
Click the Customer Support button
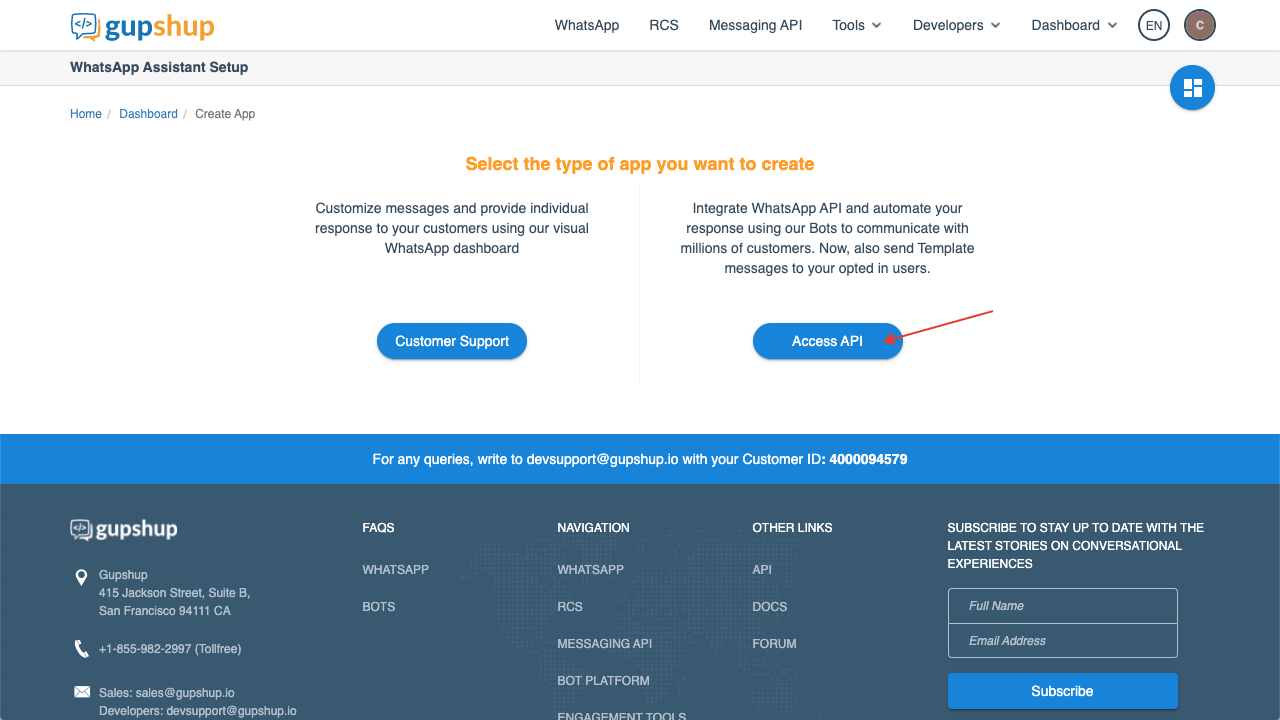coord(452,341)
